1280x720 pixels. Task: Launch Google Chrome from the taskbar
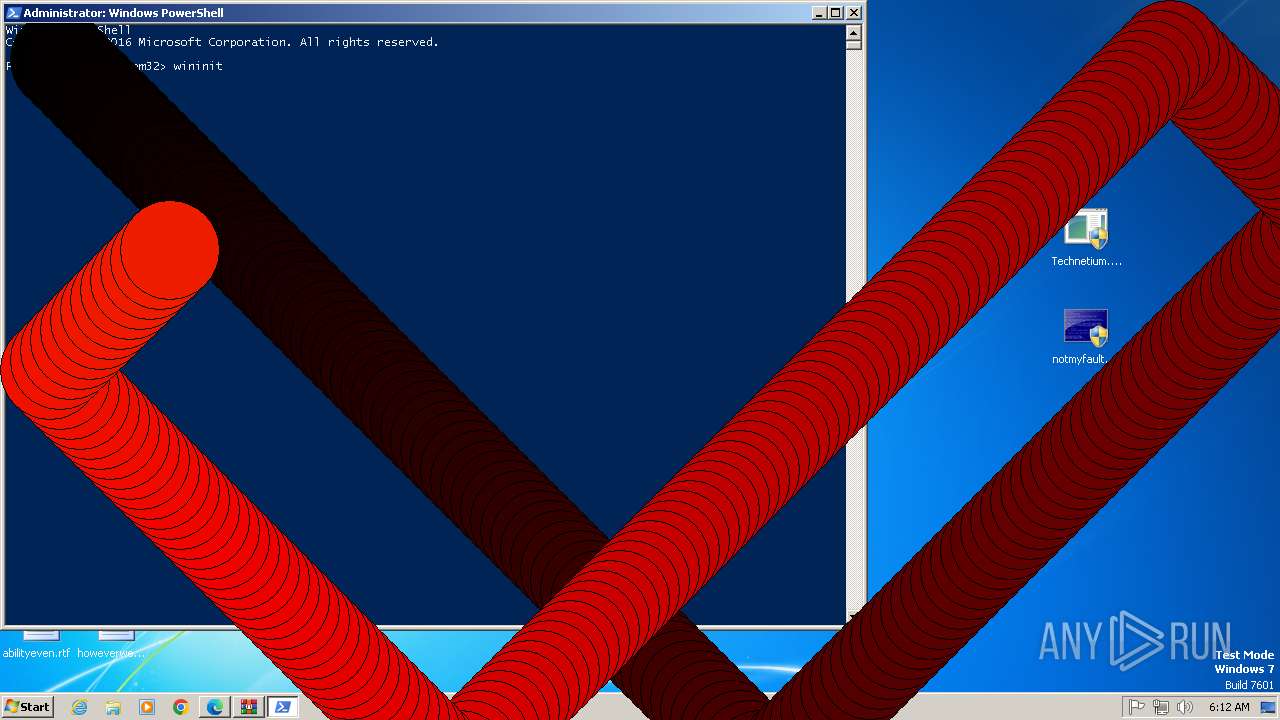[x=181, y=707]
